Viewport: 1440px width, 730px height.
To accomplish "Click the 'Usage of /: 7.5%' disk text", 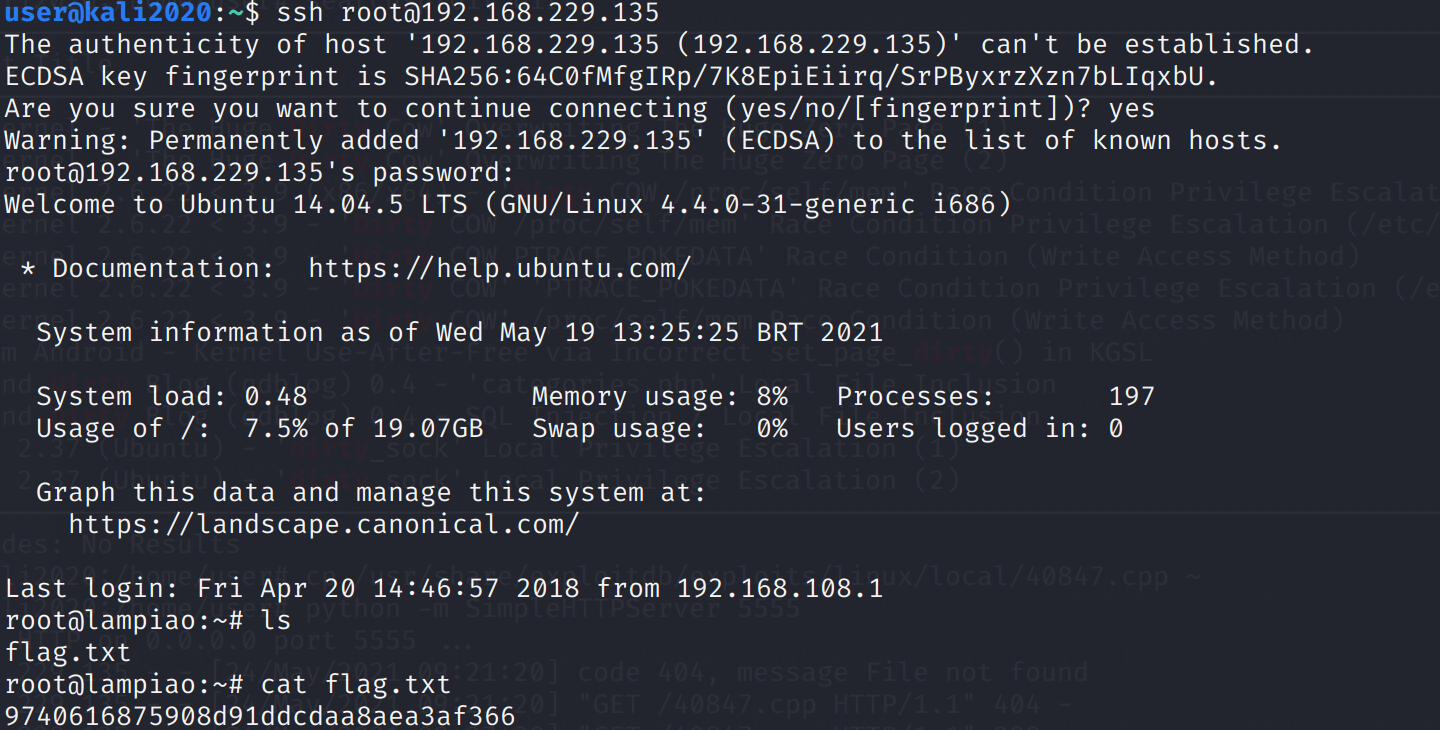I will [180, 428].
